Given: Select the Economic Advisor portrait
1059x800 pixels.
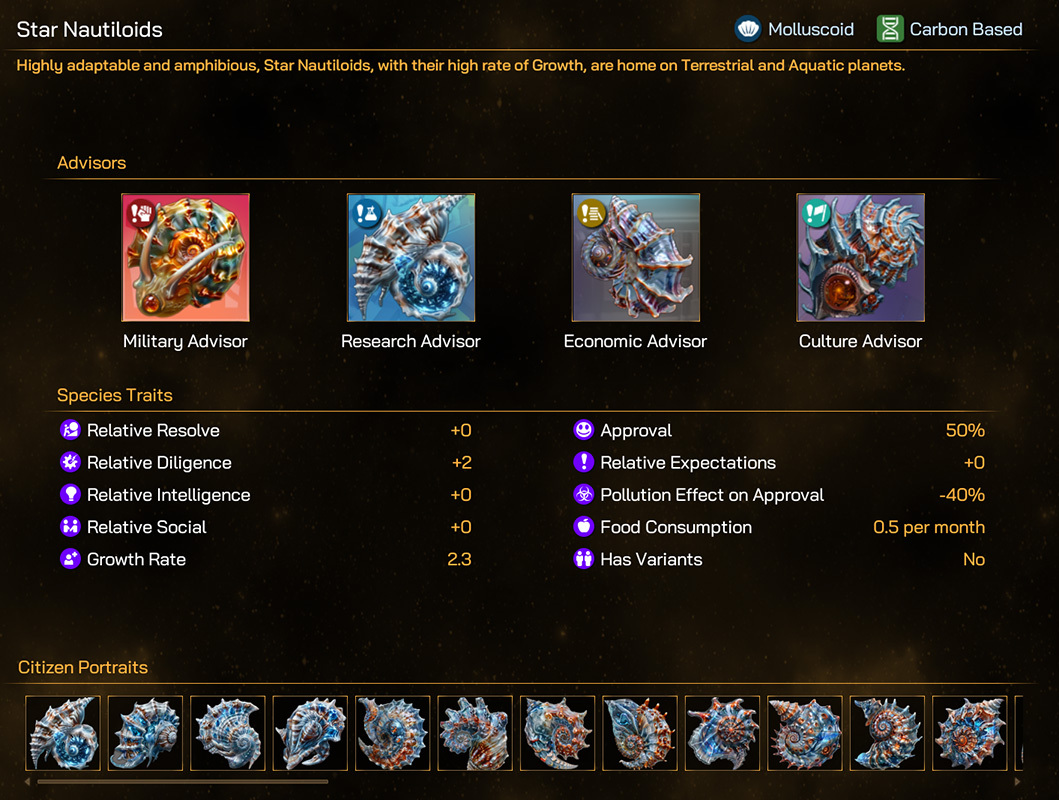Looking at the screenshot, I should point(636,257).
